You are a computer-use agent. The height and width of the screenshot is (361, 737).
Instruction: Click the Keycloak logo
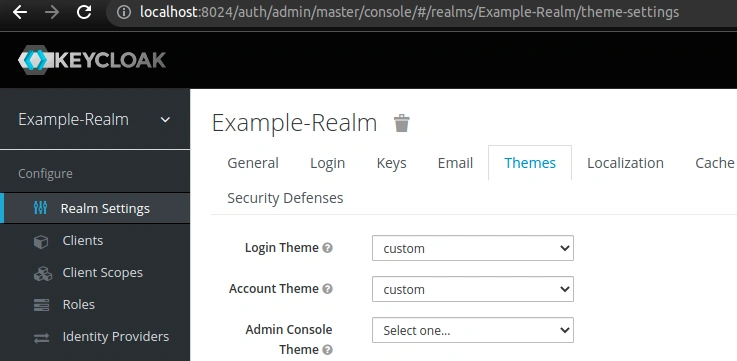coord(92,60)
